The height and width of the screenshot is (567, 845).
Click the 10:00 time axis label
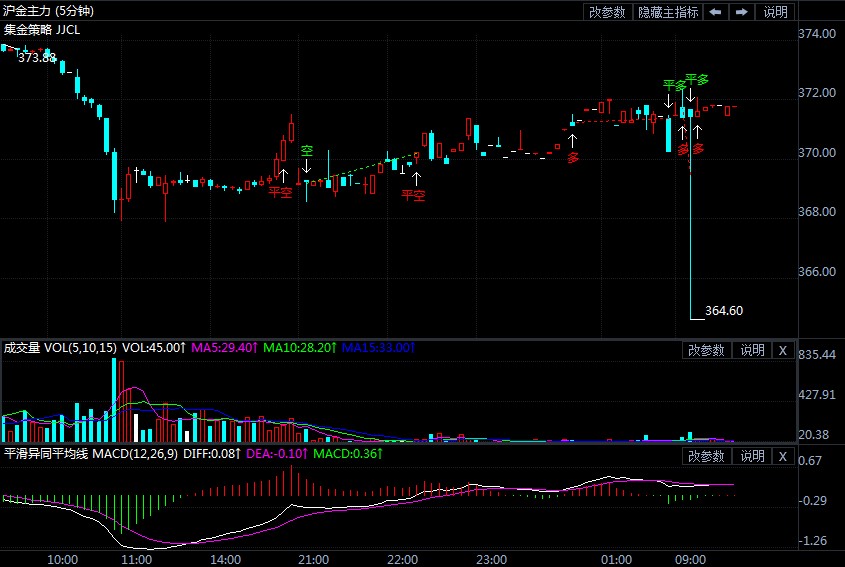[x=63, y=559]
